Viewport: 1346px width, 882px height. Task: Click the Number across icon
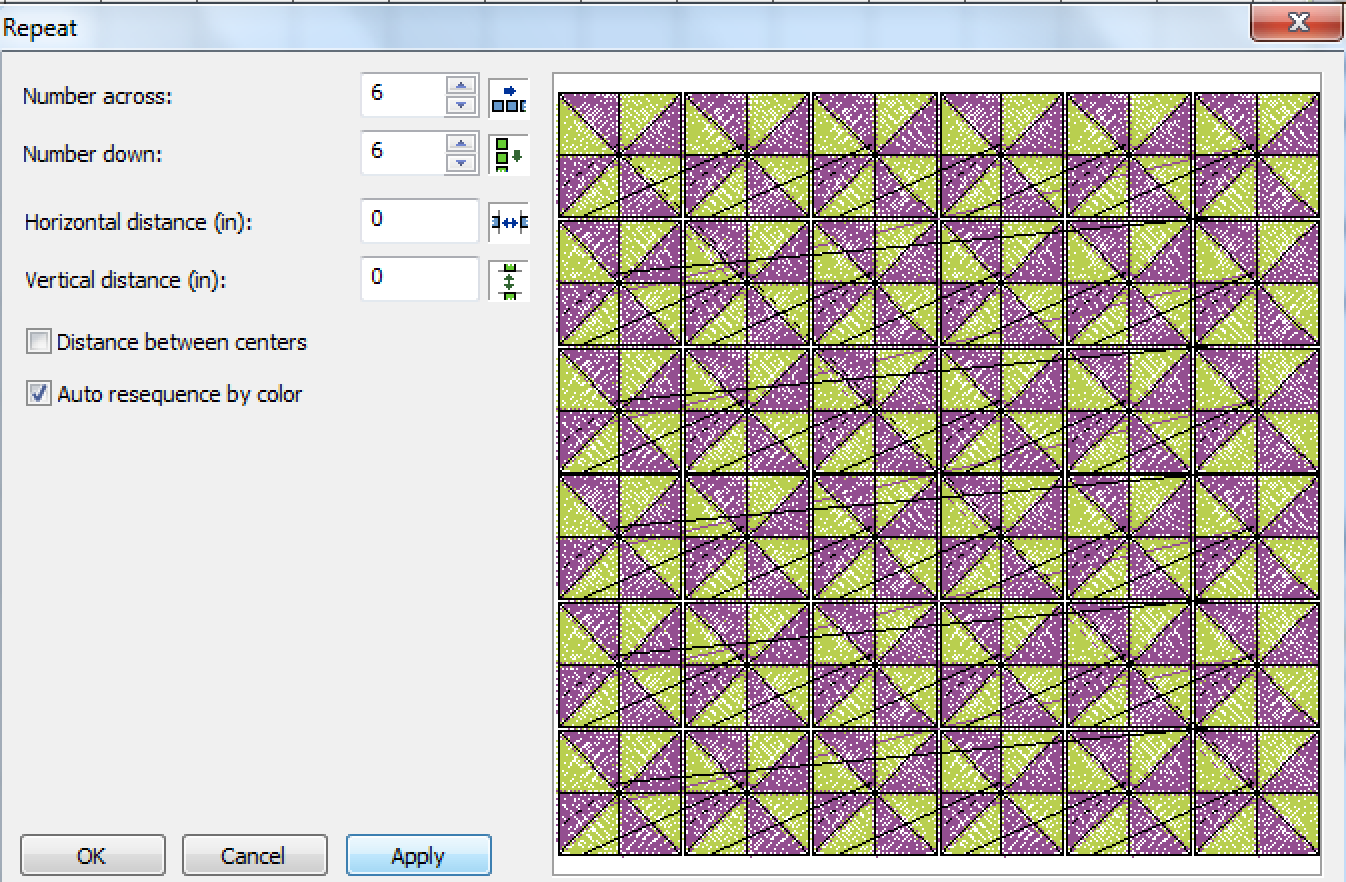pyautogui.click(x=509, y=97)
